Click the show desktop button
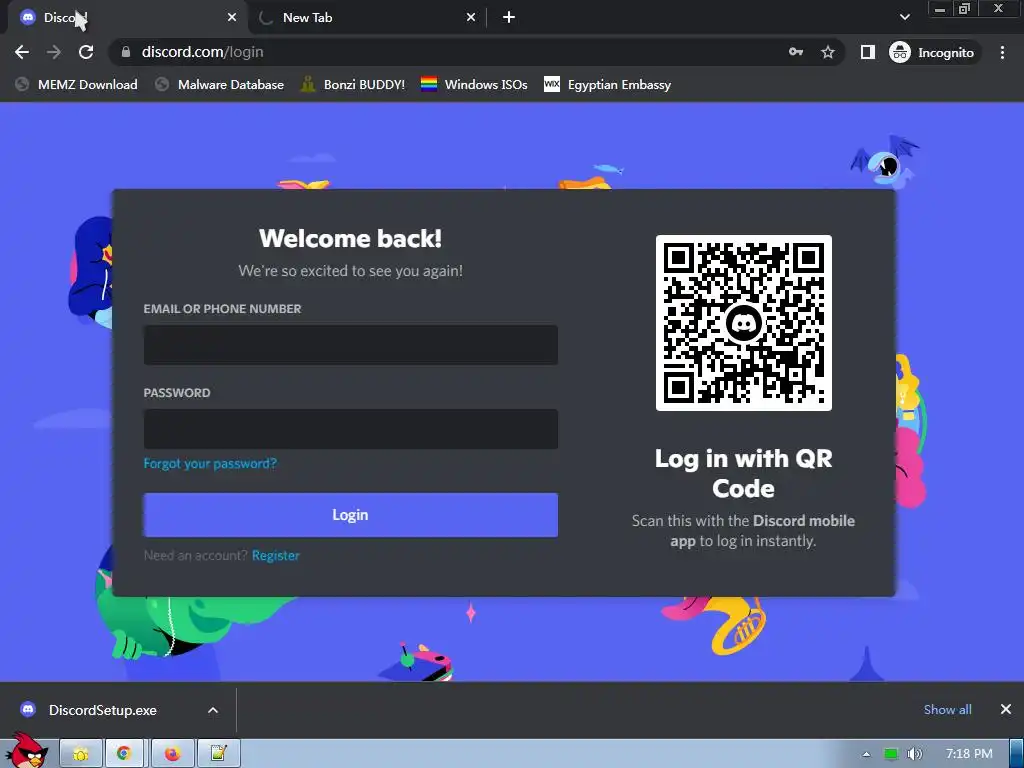The image size is (1024, 768). click(x=1016, y=754)
